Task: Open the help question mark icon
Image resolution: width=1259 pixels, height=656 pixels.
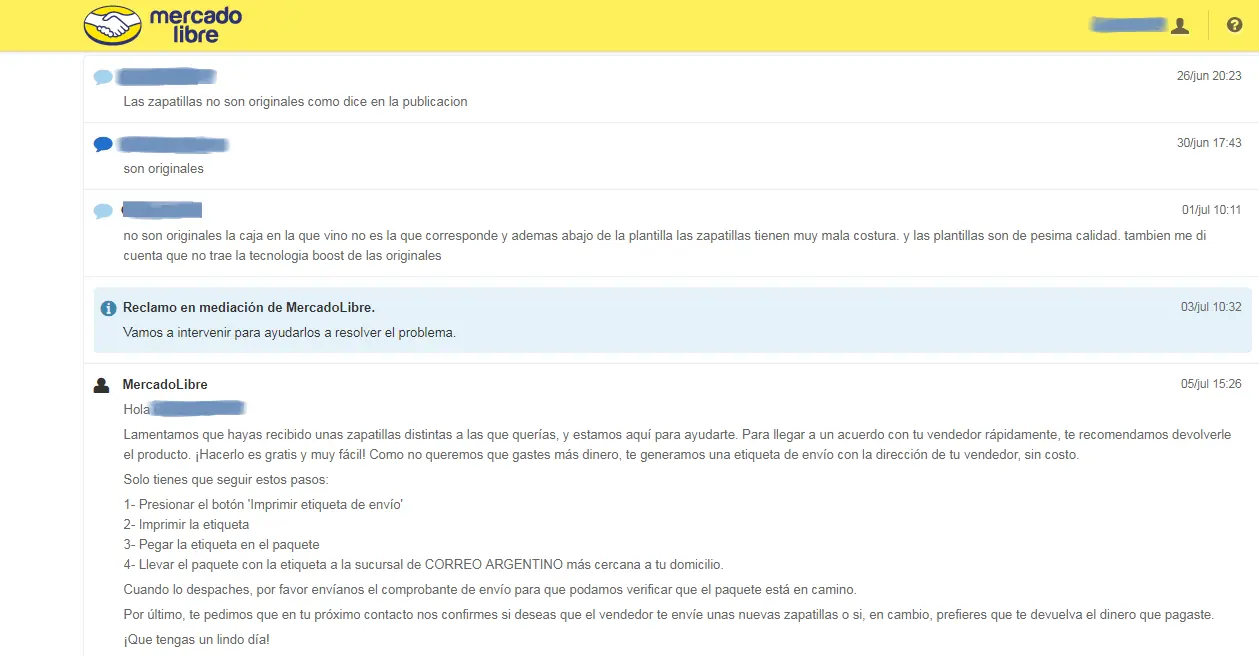Action: 1234,25
